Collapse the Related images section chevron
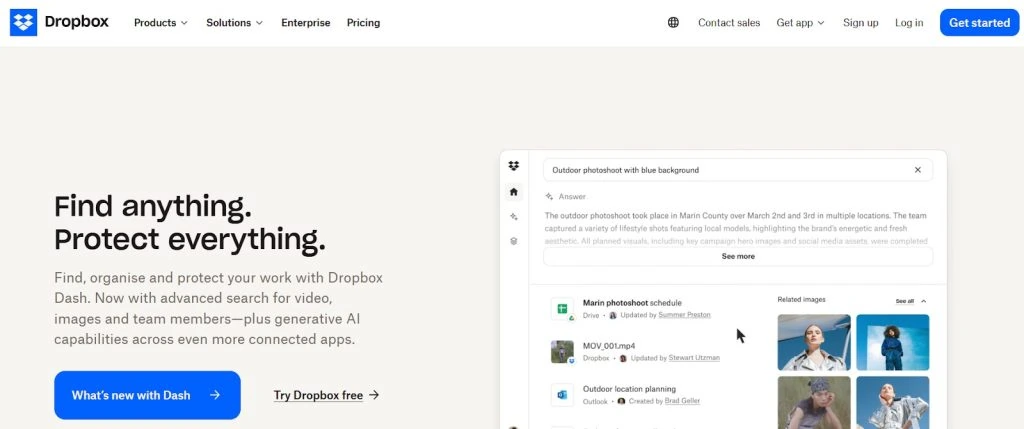Image resolution: width=1024 pixels, height=429 pixels. [924, 300]
